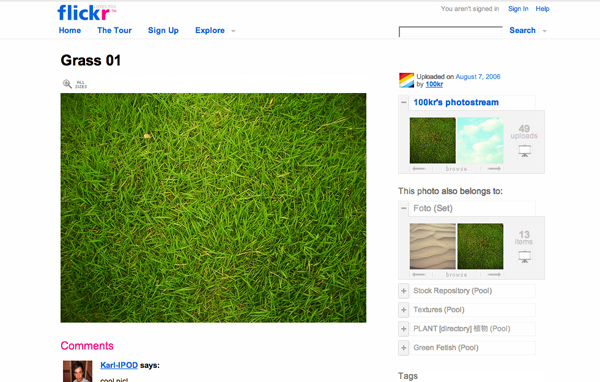The height and width of the screenshot is (382, 600).
Task: Start slideshow icon in Foto set
Action: (x=525, y=256)
